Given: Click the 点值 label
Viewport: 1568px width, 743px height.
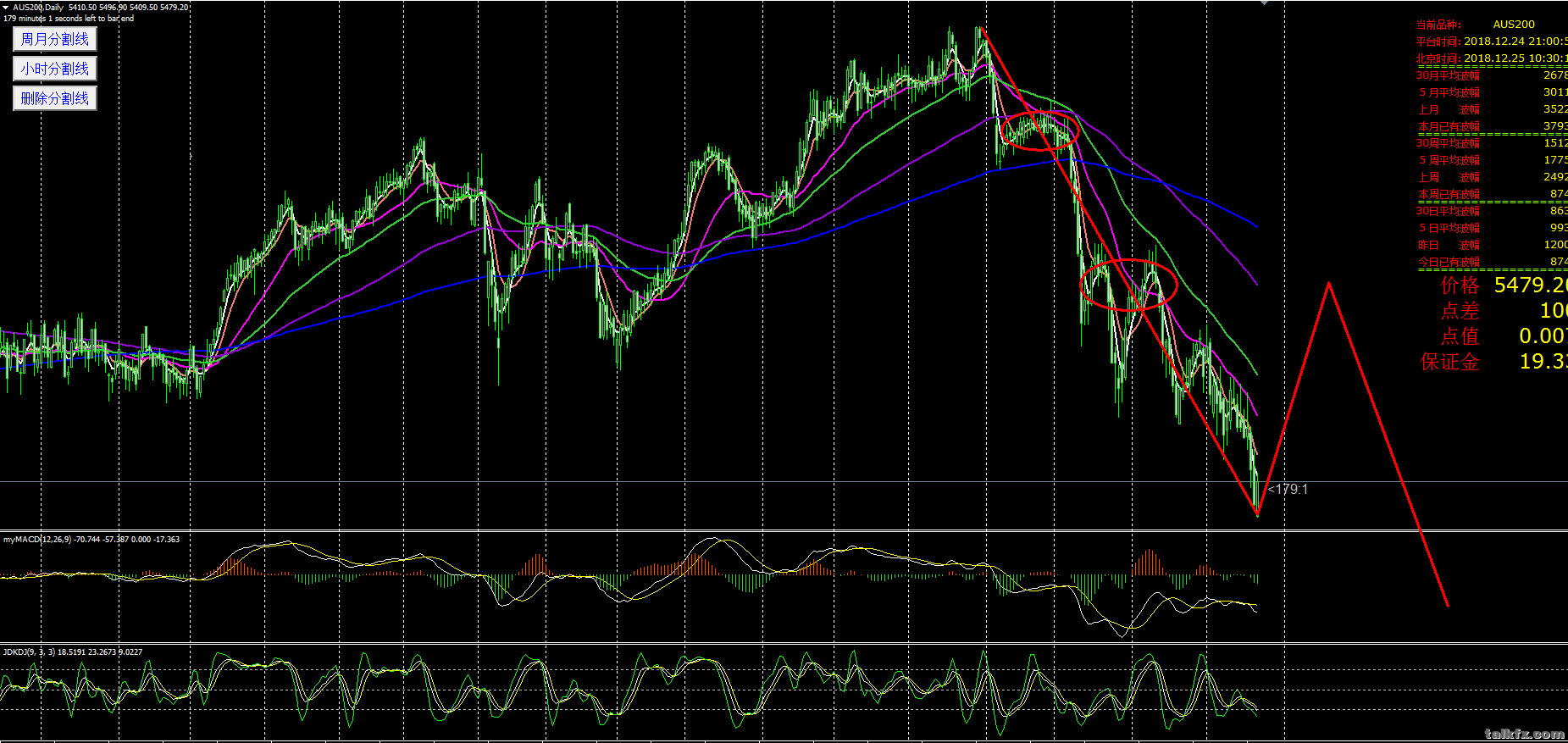Looking at the screenshot, I should coord(1460,336).
